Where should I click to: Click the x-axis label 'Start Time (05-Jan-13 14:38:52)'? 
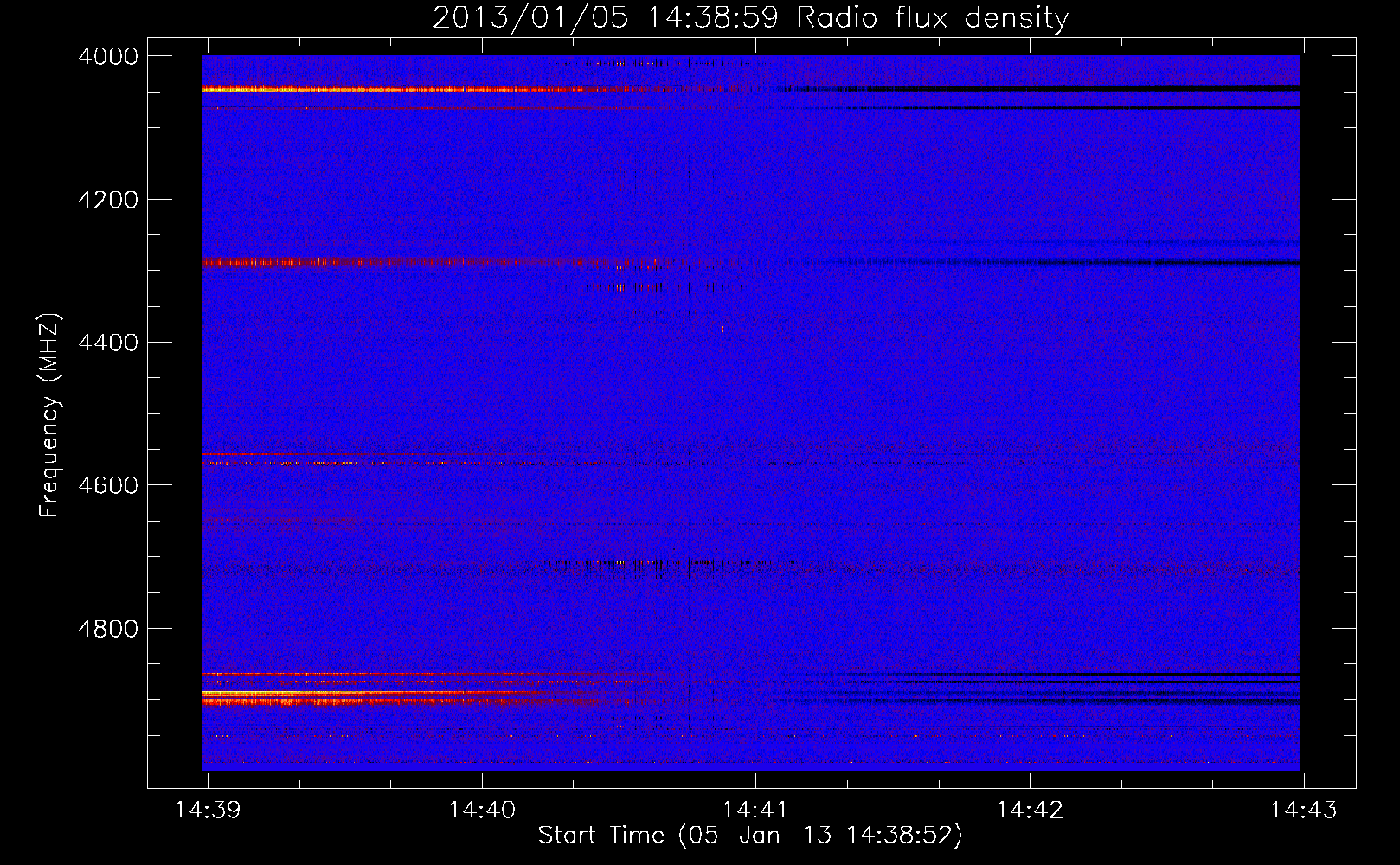coord(750,836)
